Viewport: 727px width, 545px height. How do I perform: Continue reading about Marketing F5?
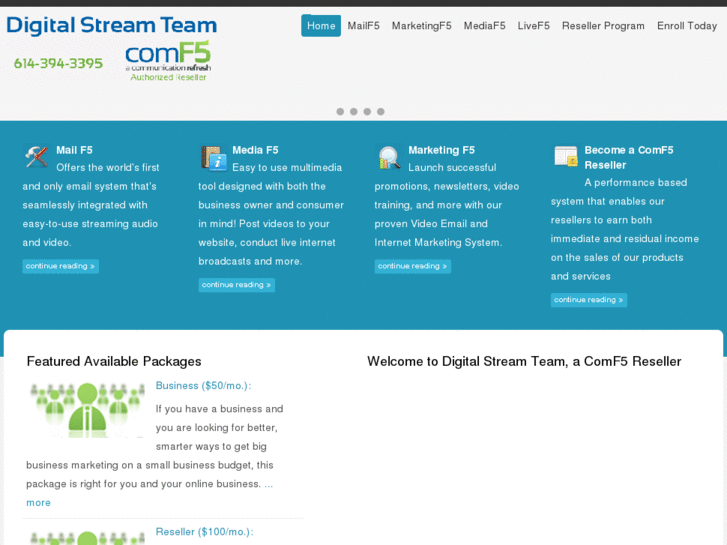(x=413, y=266)
